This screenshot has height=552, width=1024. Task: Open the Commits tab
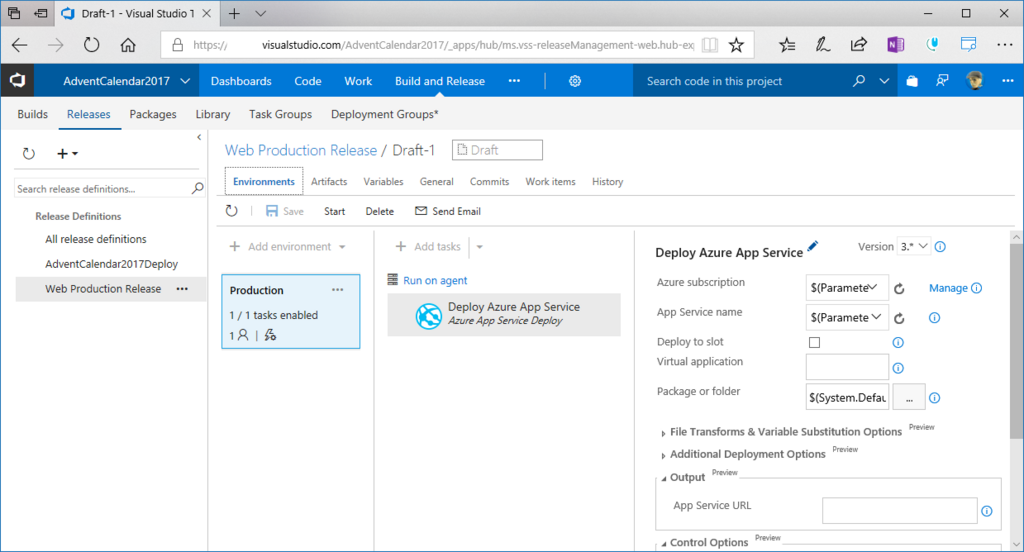point(489,182)
